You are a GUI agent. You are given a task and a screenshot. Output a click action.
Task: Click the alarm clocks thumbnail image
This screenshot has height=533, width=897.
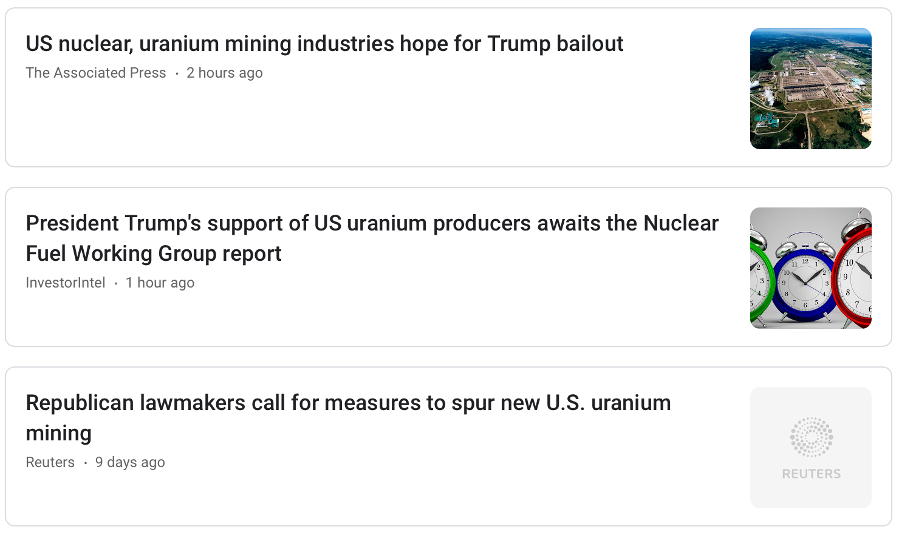(810, 267)
